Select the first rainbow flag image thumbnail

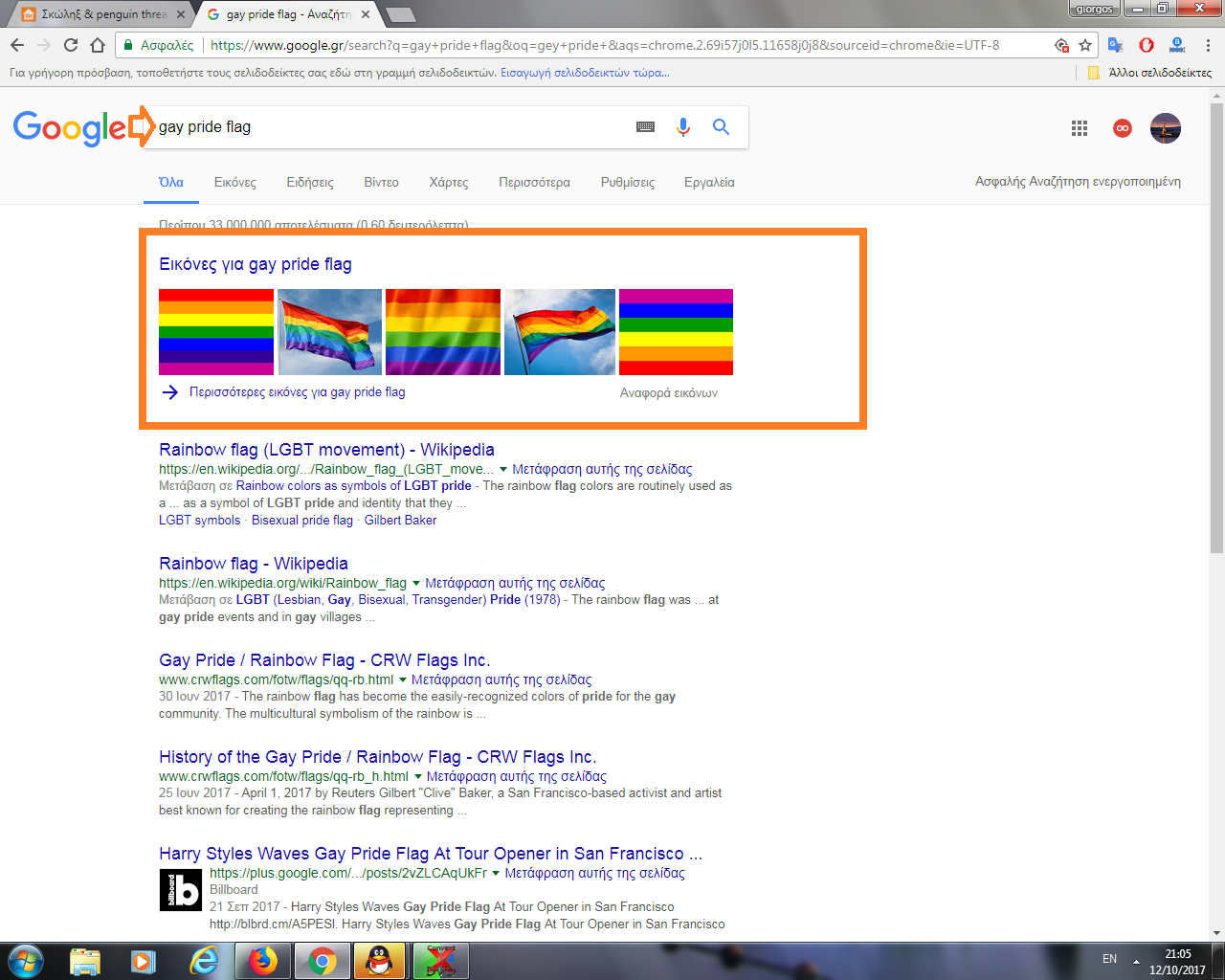216,332
